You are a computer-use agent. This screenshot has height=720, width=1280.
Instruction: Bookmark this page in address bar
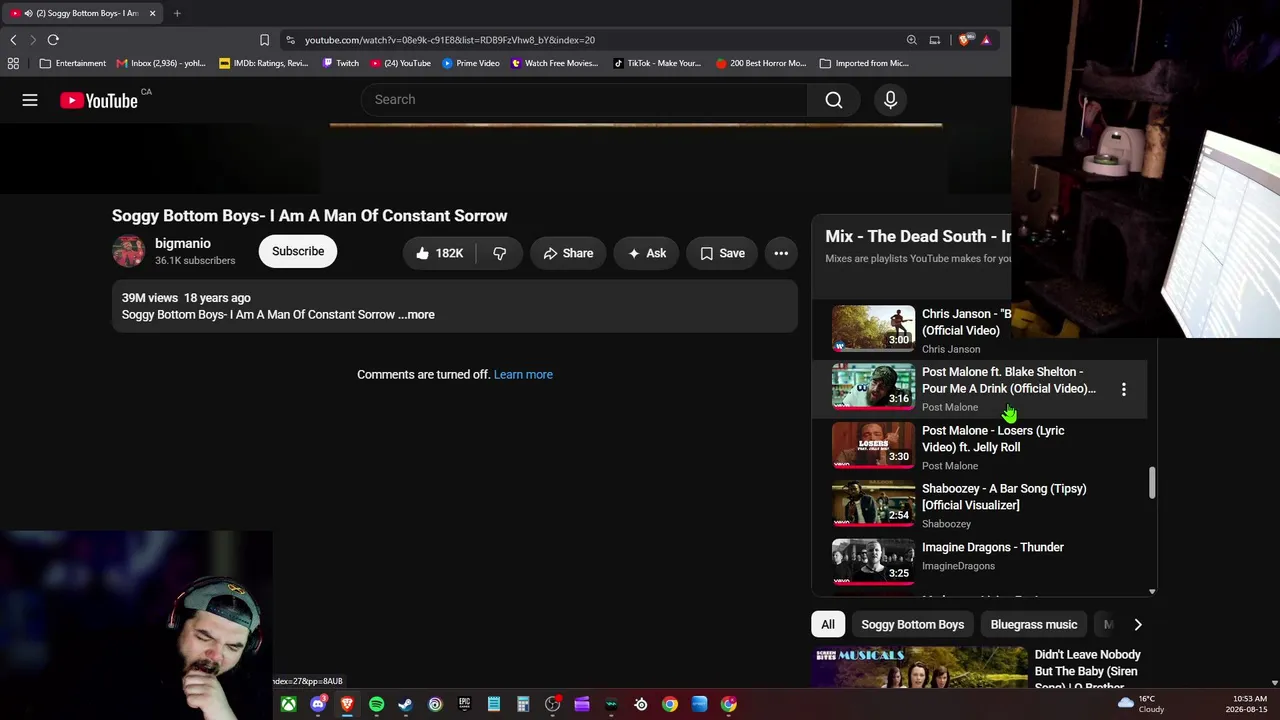[x=264, y=40]
